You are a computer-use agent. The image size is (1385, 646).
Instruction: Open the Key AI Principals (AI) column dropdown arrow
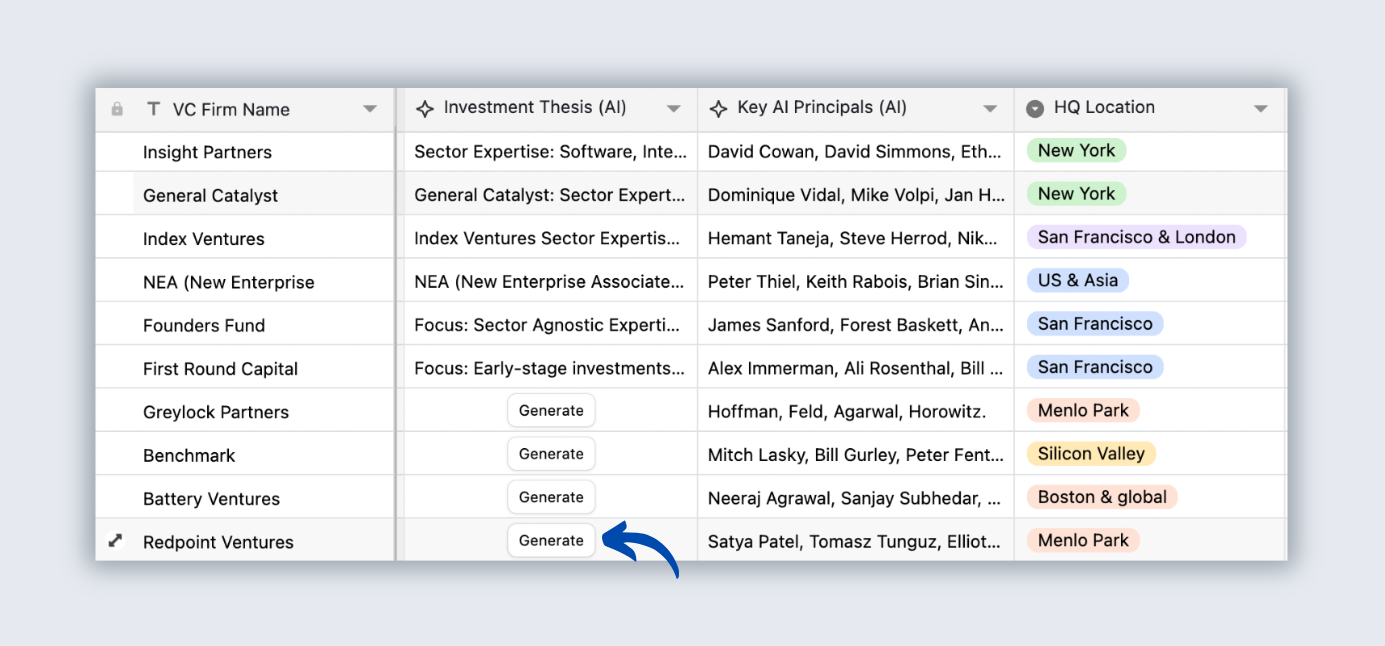coord(990,109)
